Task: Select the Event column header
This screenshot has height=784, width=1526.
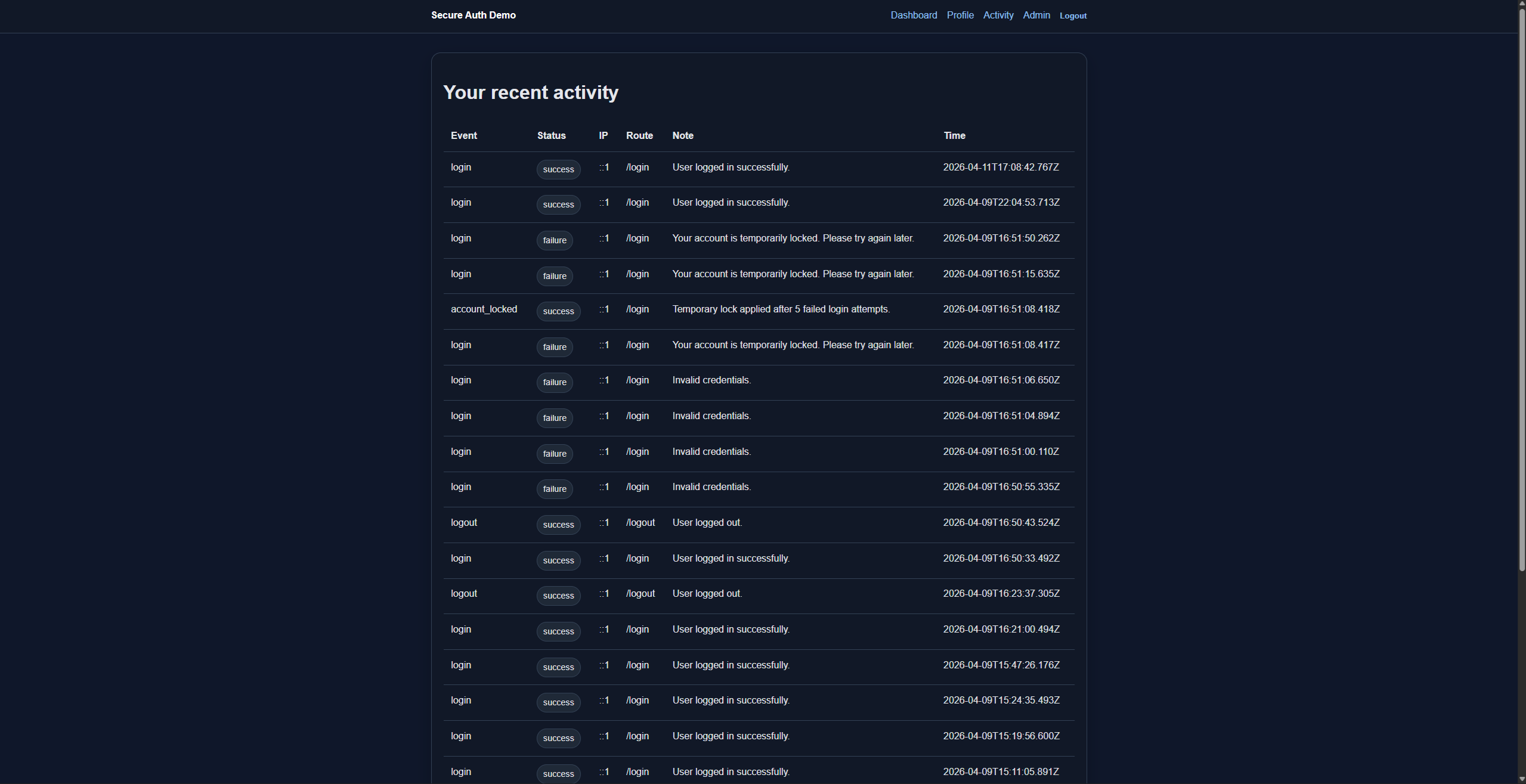Action: click(463, 135)
